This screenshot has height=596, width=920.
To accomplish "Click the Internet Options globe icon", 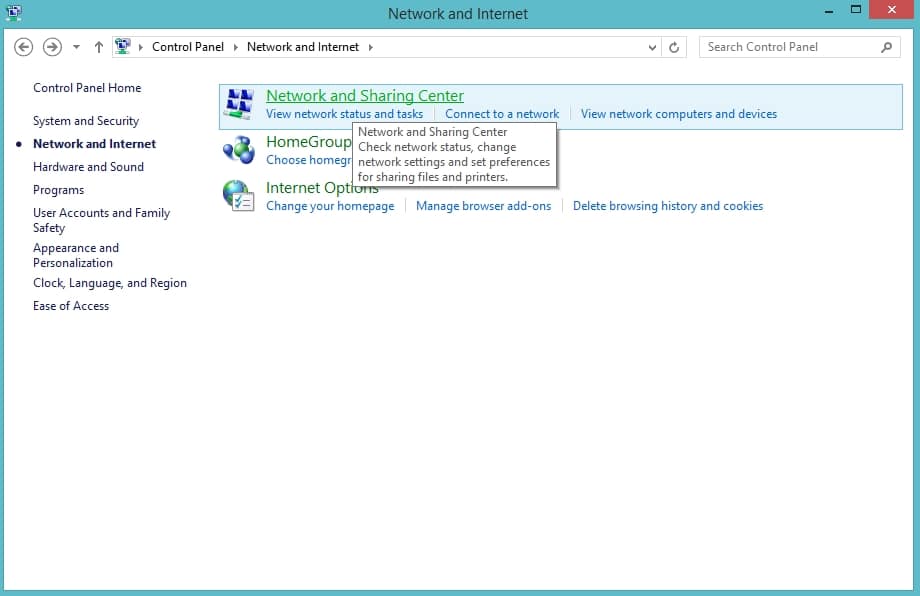I will pyautogui.click(x=238, y=195).
